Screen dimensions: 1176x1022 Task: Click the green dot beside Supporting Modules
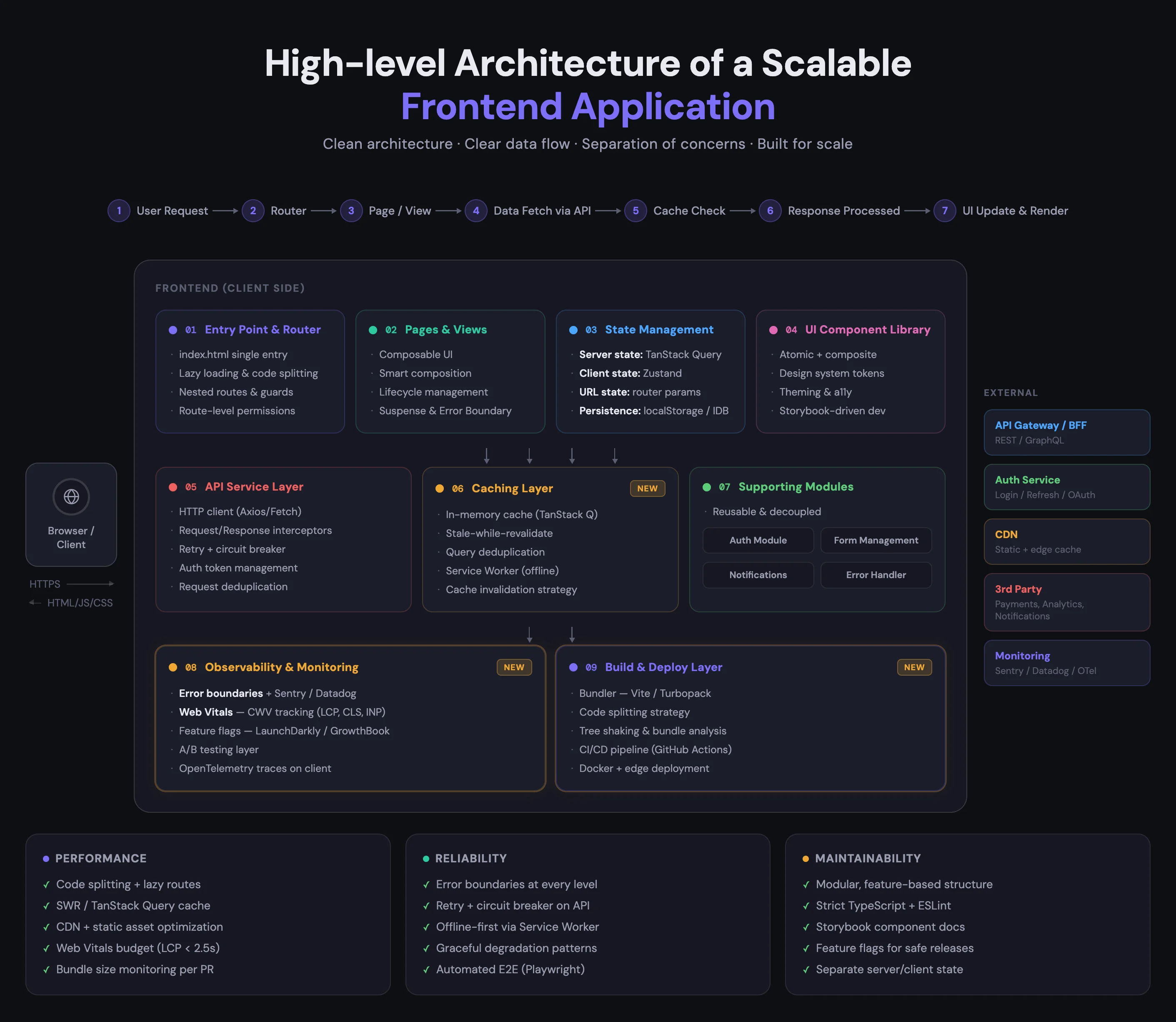pyautogui.click(x=707, y=487)
